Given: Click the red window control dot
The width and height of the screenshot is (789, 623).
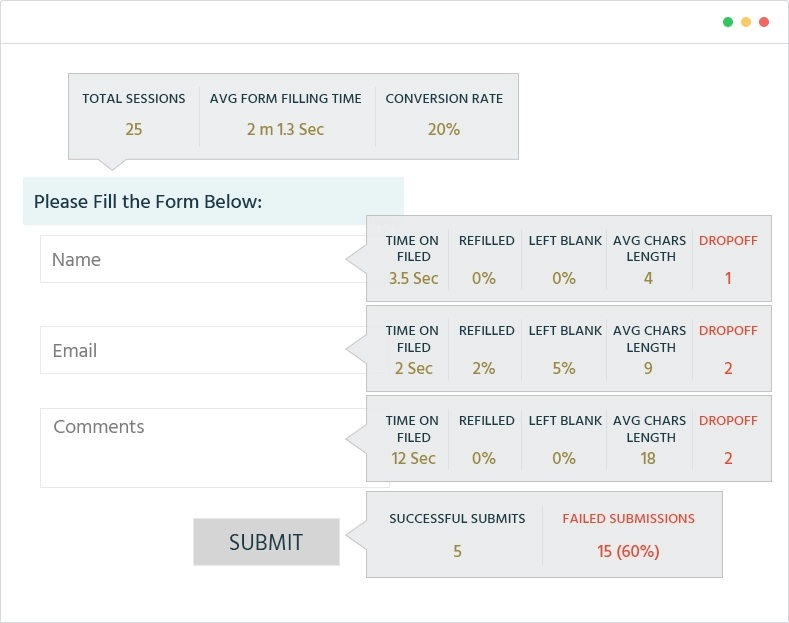Looking at the screenshot, I should (x=764, y=22).
